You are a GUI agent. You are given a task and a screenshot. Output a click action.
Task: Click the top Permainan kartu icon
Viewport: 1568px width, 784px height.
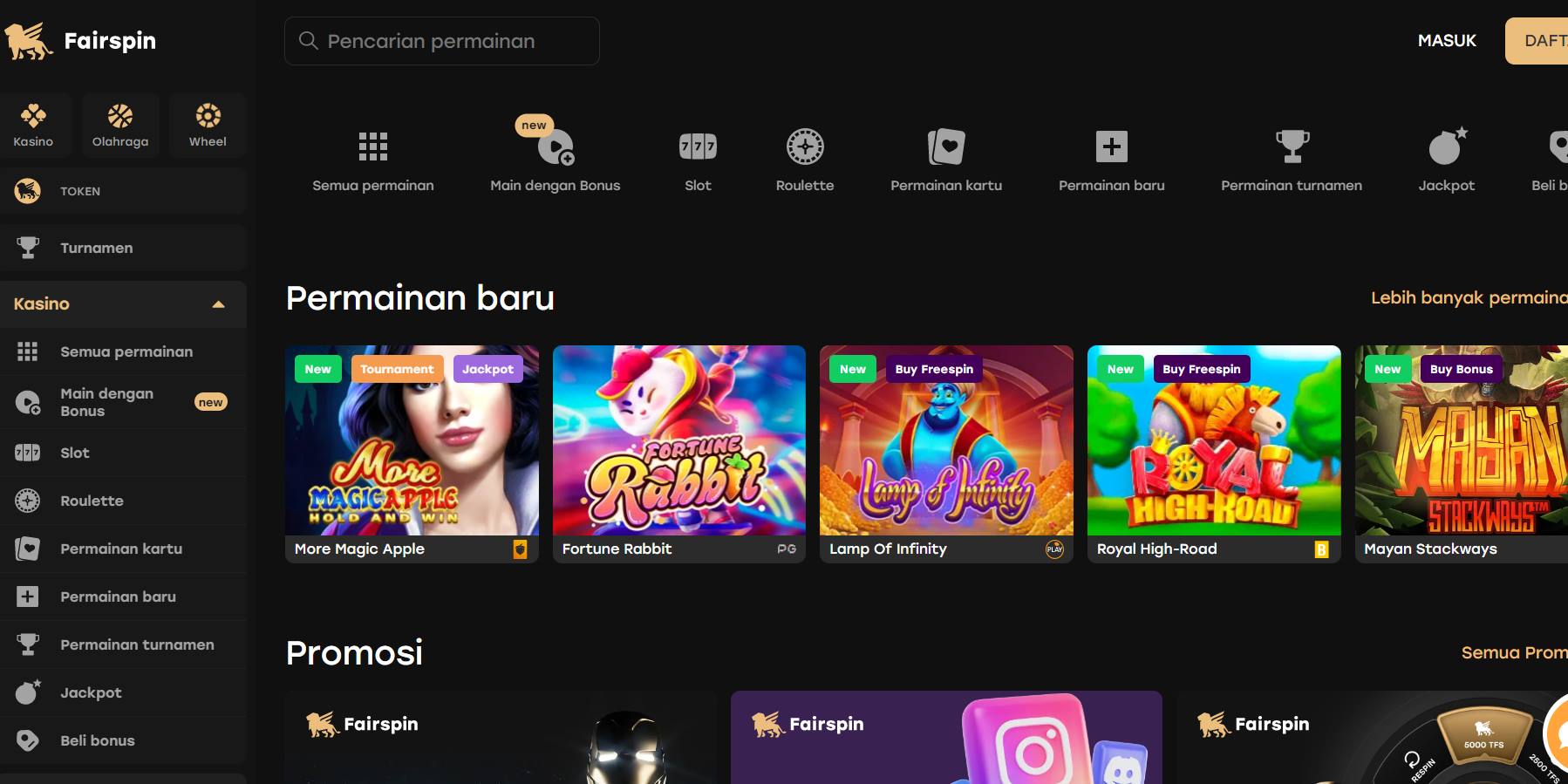coord(946,147)
